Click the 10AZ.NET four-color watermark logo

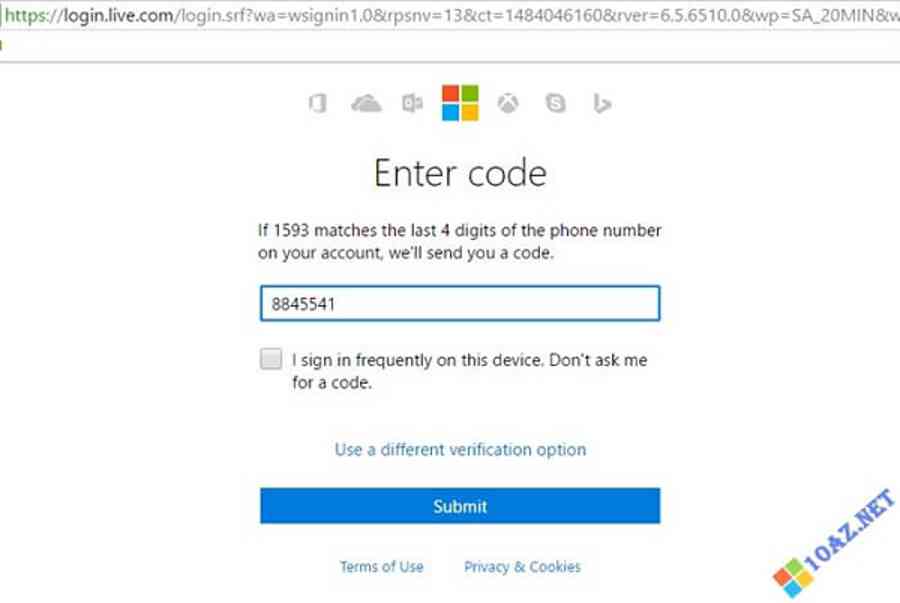click(794, 577)
